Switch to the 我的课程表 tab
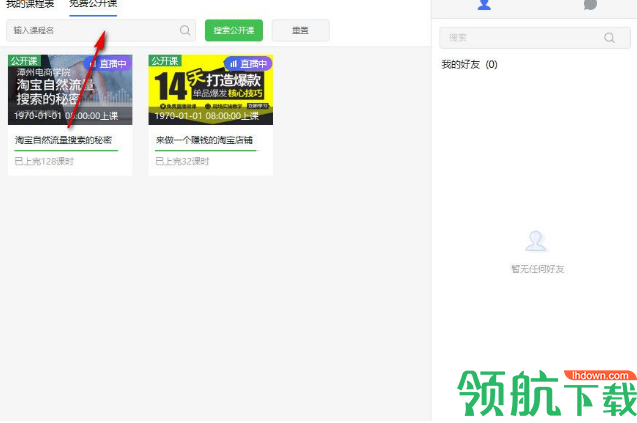 click(30, 4)
